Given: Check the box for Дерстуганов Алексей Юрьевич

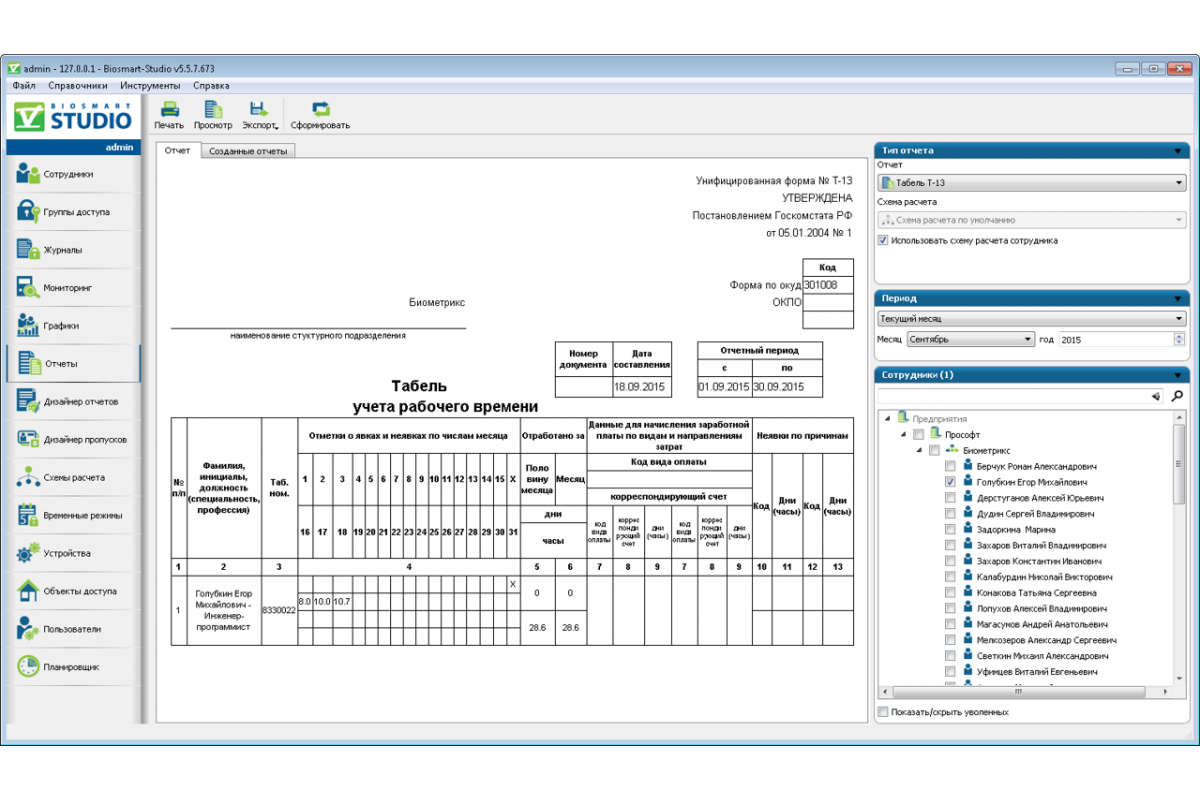Looking at the screenshot, I should tap(950, 498).
